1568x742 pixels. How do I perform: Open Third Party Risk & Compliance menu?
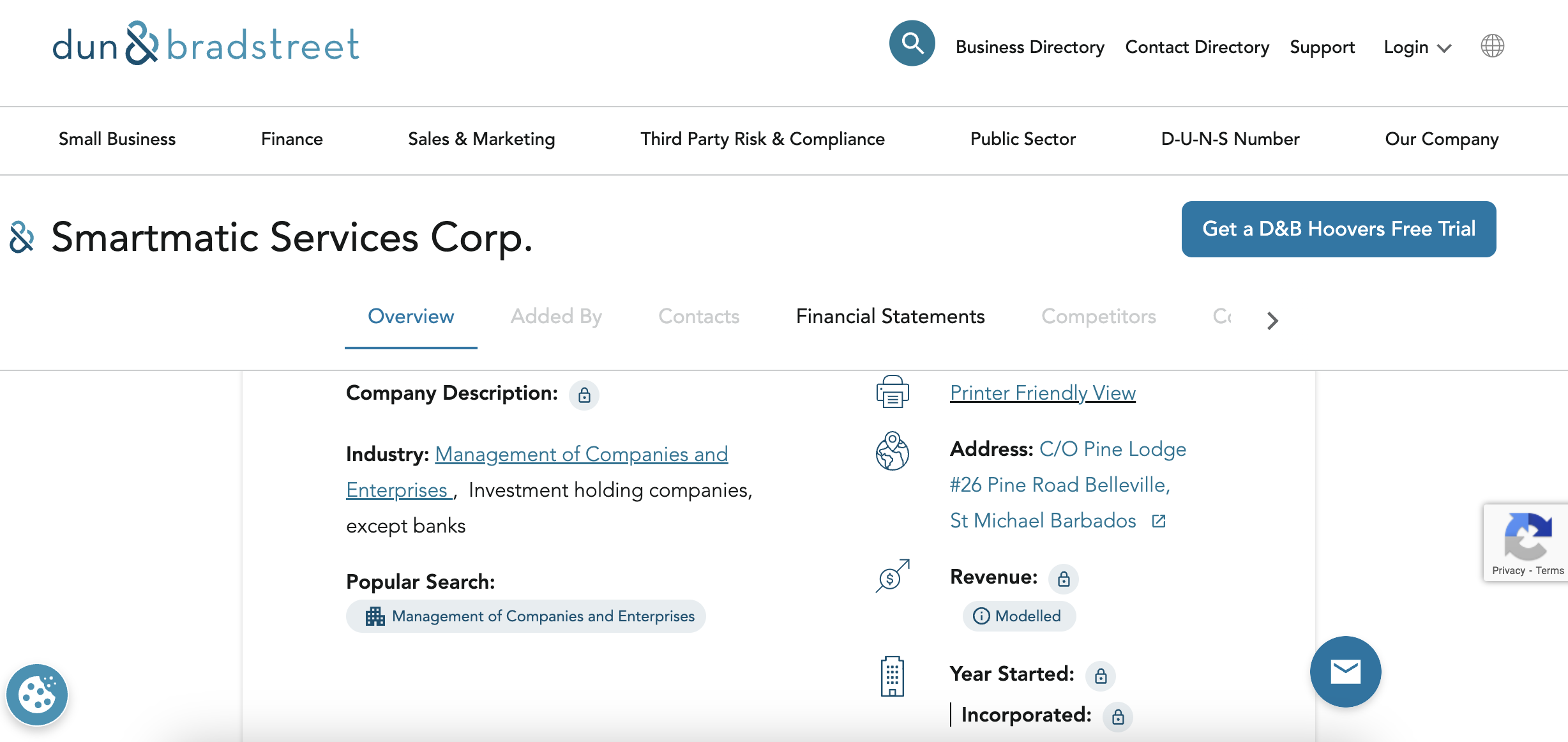click(762, 139)
